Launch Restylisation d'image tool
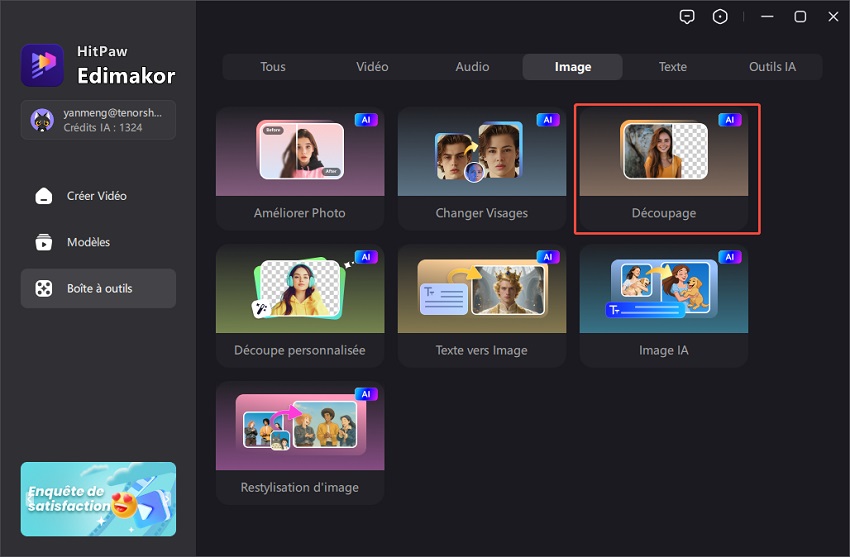Image resolution: width=850 pixels, height=557 pixels. point(300,441)
